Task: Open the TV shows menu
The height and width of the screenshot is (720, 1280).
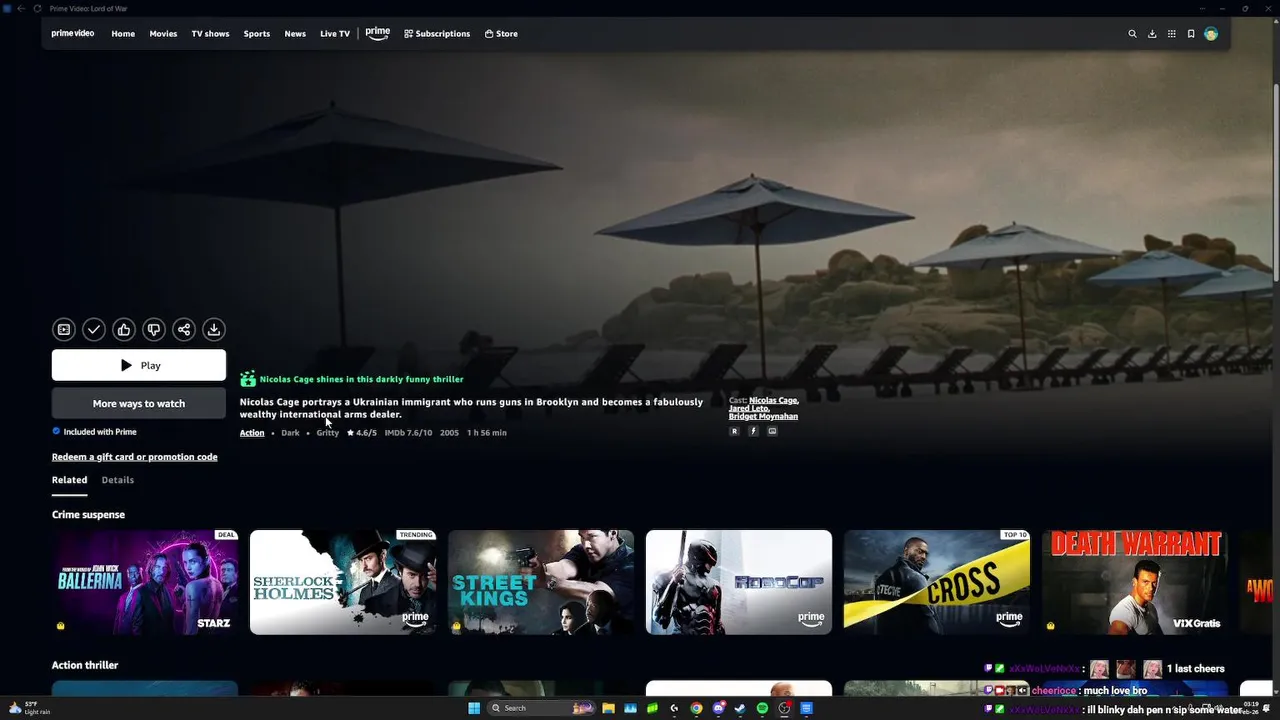Action: point(210,34)
